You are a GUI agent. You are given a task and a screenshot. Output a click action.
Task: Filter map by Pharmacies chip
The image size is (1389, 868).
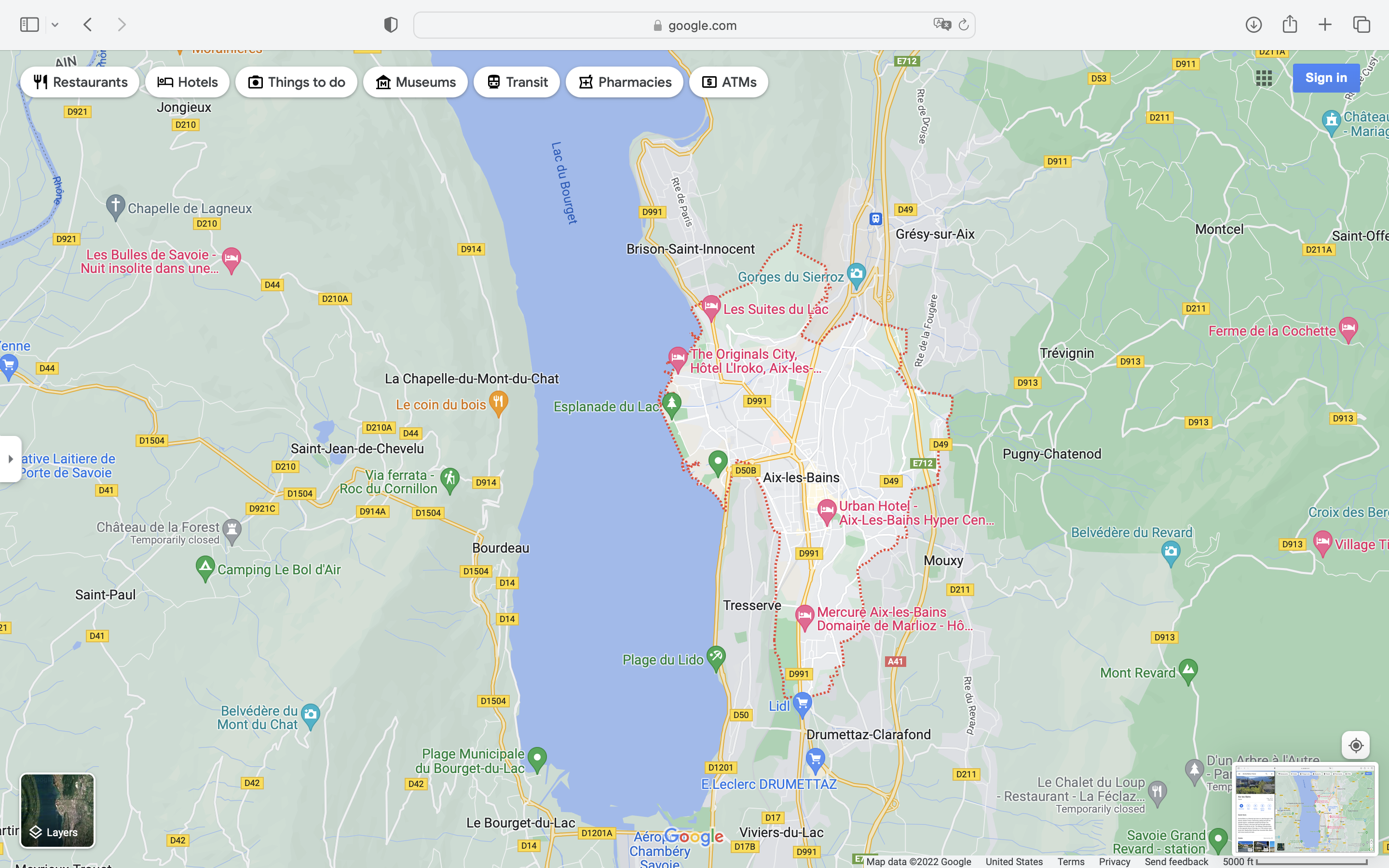[x=624, y=82]
